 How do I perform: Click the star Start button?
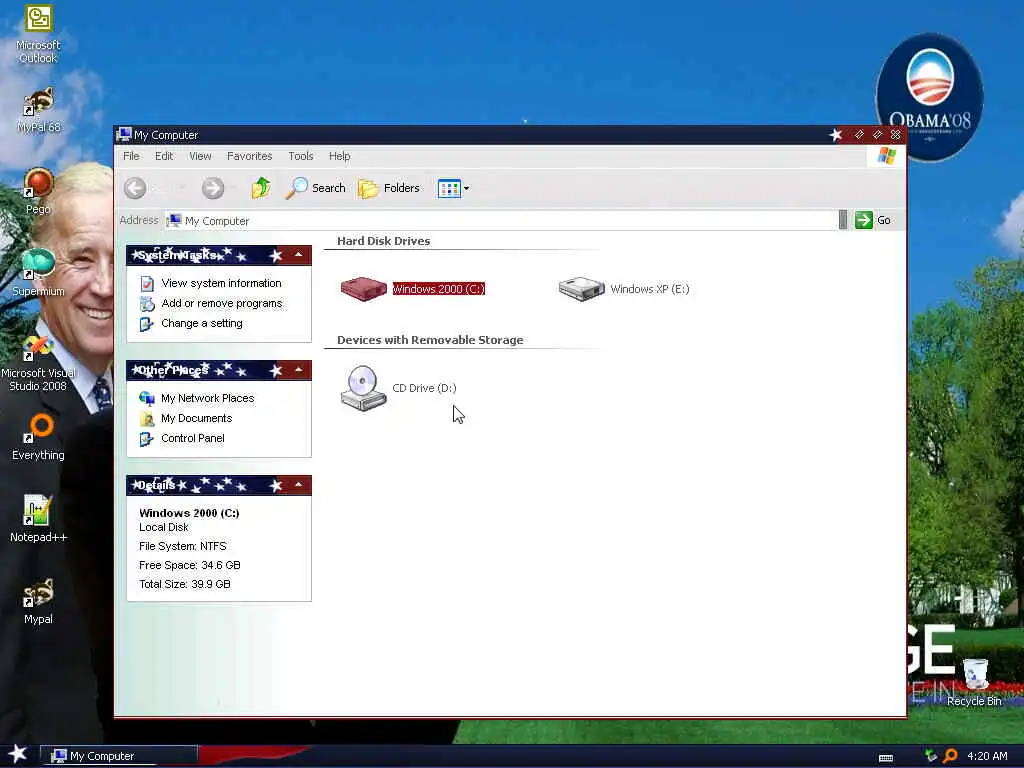[x=17, y=754]
